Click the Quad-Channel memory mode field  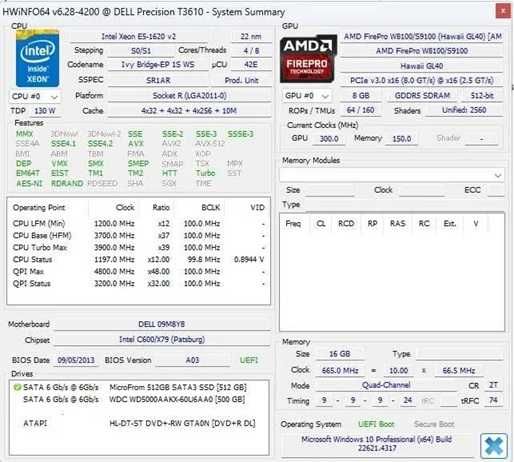coord(386,385)
